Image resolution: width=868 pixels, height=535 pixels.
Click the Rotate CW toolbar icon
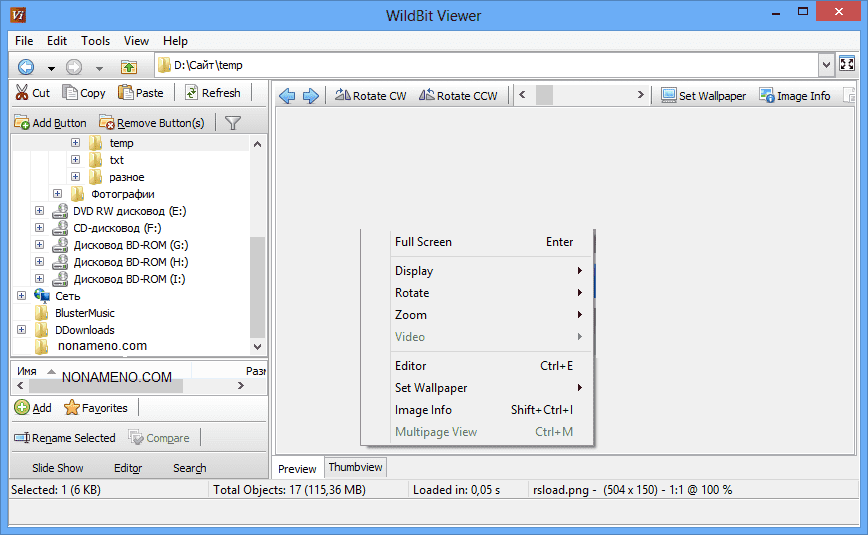pos(343,96)
